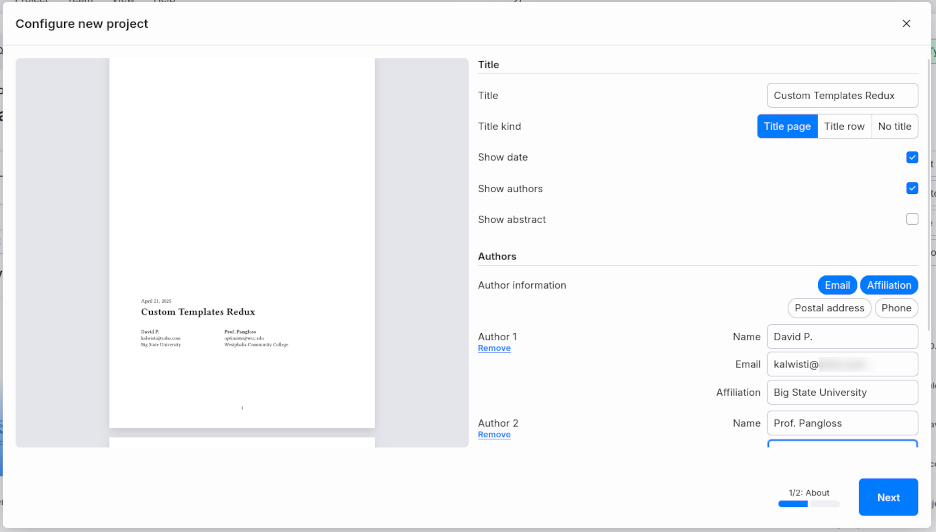
Task: Enable the Show abstract checkbox
Action: (912, 219)
